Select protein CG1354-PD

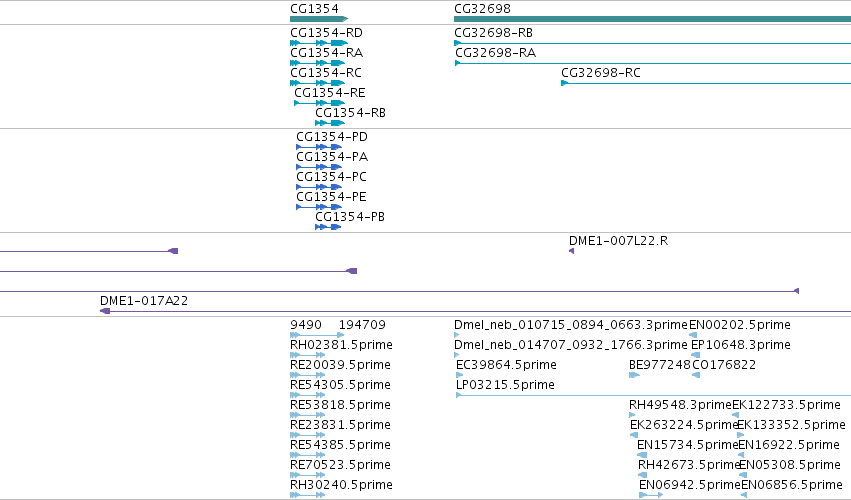click(x=332, y=137)
